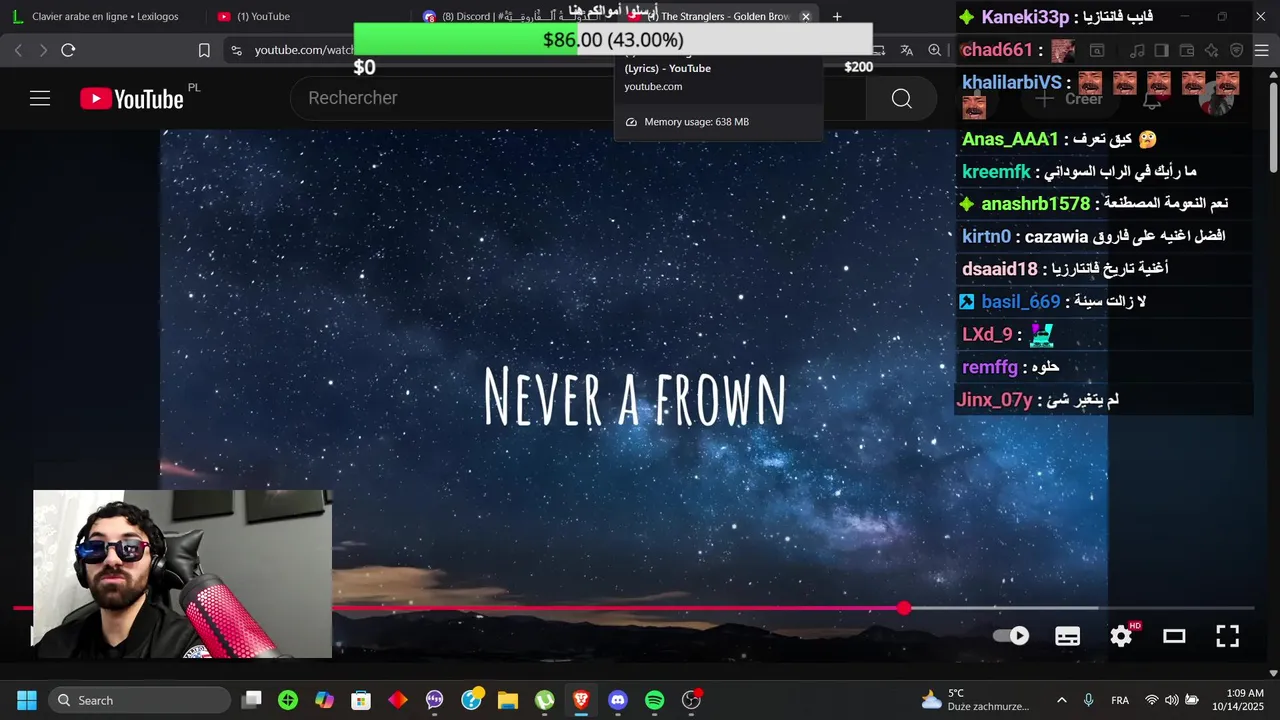The image size is (1280, 720).
Task: Open Brave VPN shield icon
Action: (x=1236, y=50)
